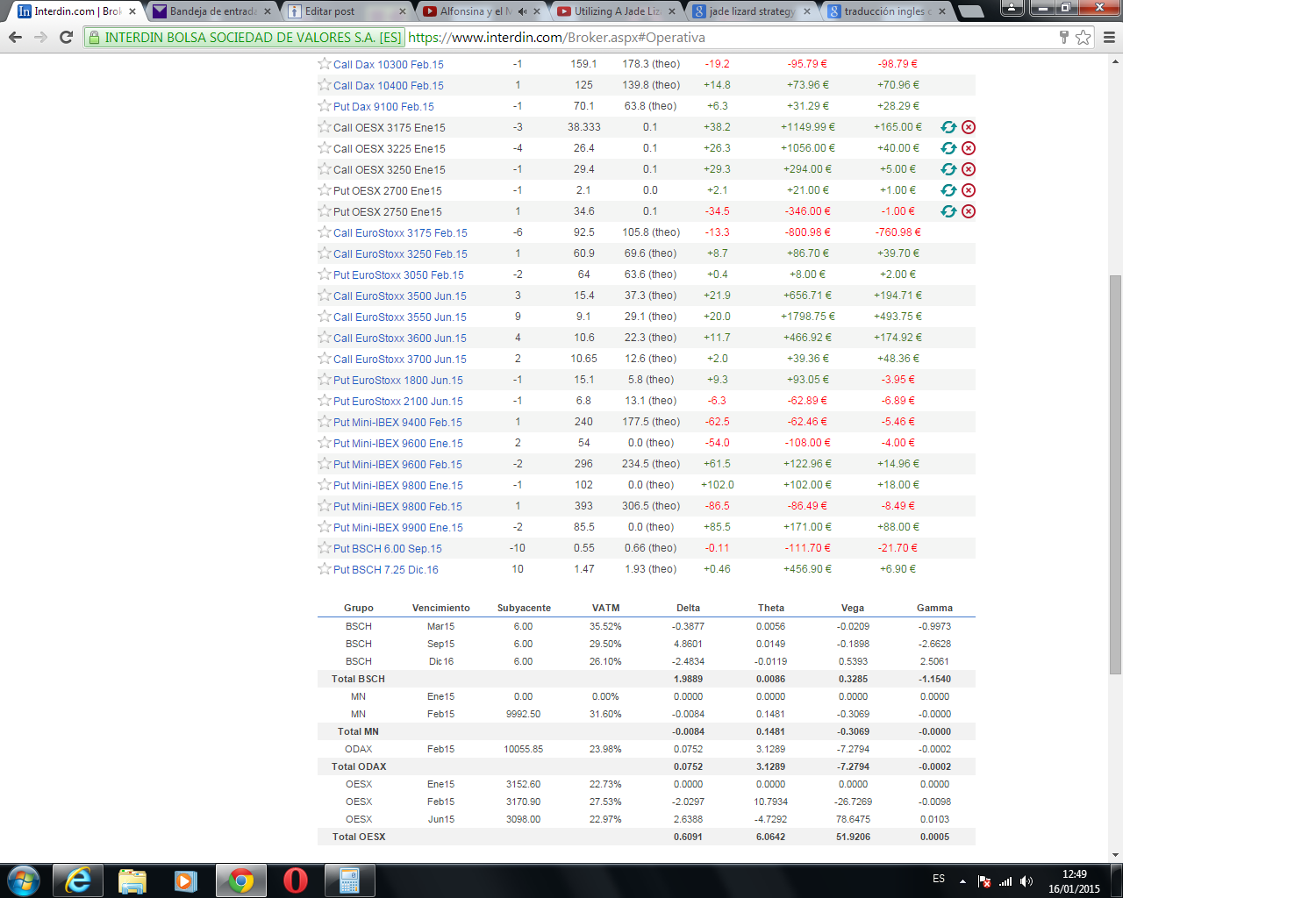Open the Chrome menu hamburger icon
The width and height of the screenshot is (1316, 898).
(x=1109, y=37)
